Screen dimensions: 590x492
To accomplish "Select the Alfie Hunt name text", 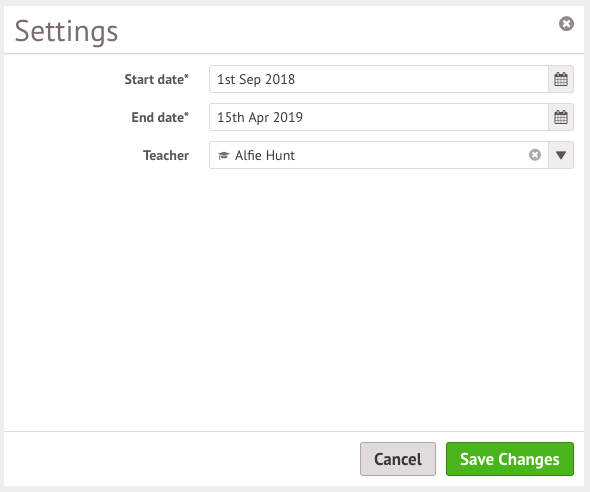I will [x=265, y=155].
